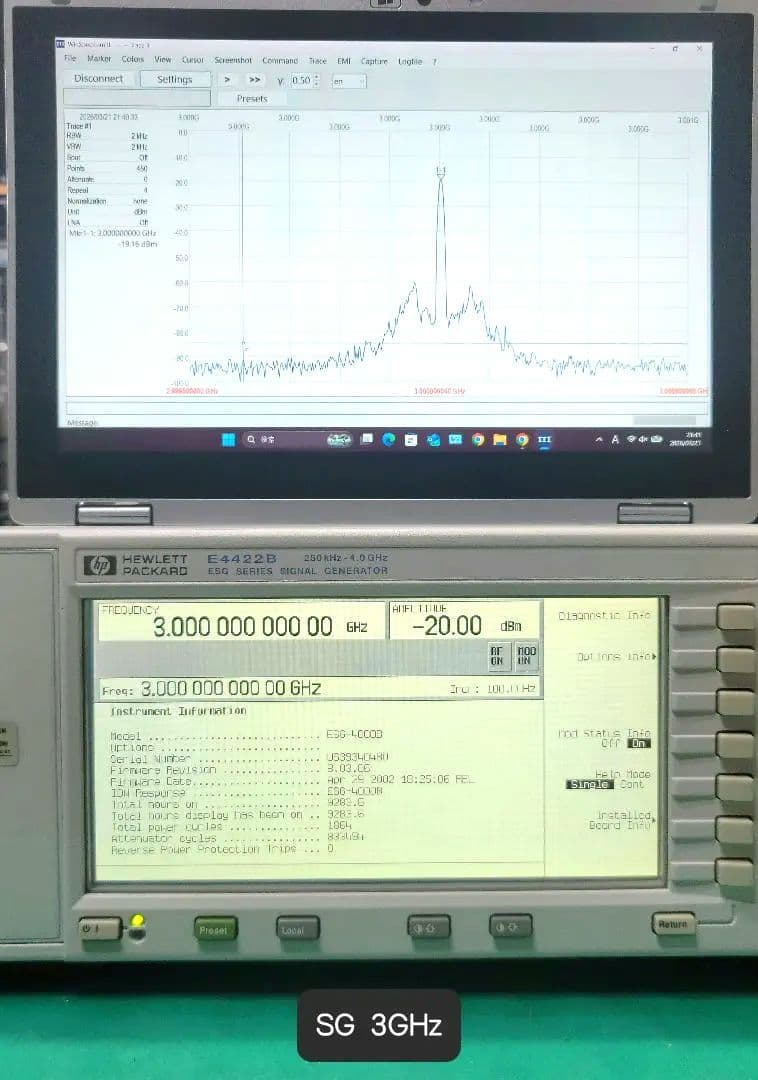
Task: Click the Mkr1 3.000000000 GHz readout
Action: [x=113, y=233]
